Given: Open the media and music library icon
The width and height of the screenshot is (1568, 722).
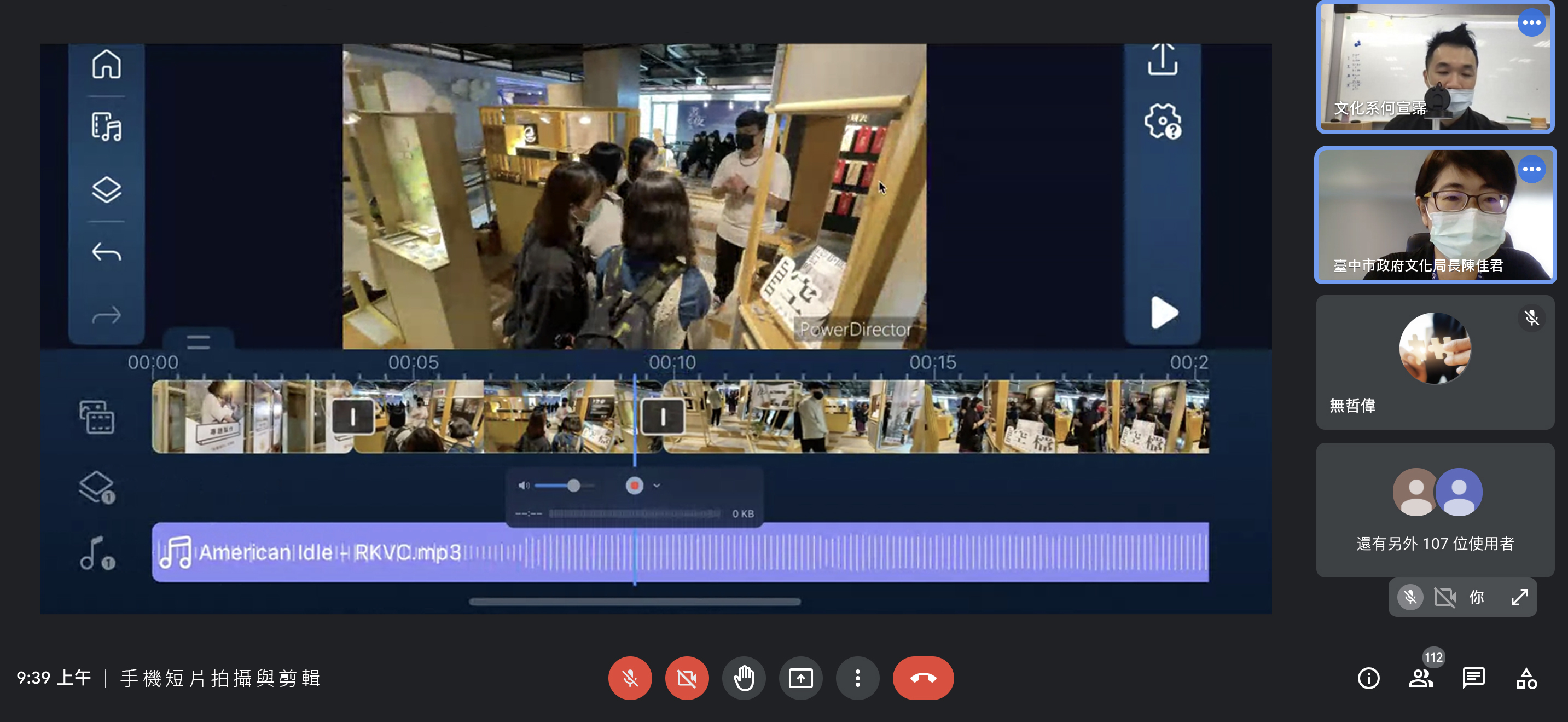Looking at the screenshot, I should coord(107,126).
